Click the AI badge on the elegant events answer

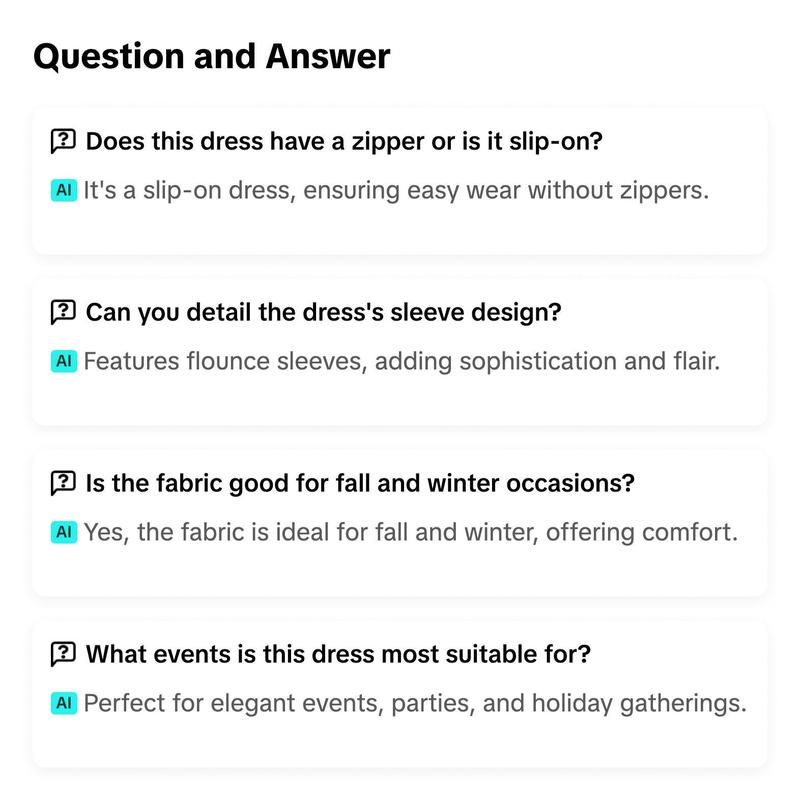pyautogui.click(x=64, y=703)
